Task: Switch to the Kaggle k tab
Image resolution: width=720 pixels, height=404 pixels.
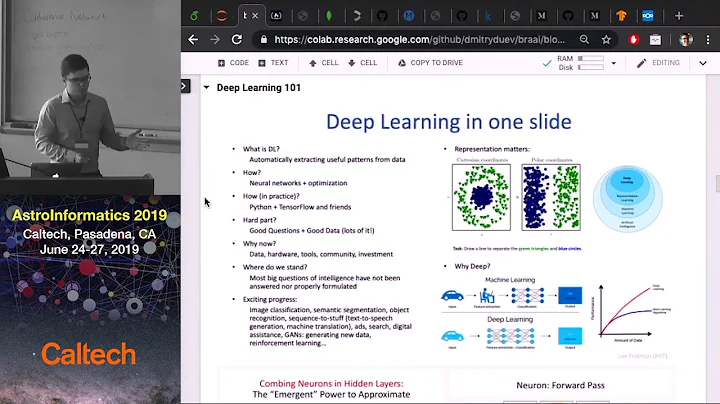Action: coord(488,16)
